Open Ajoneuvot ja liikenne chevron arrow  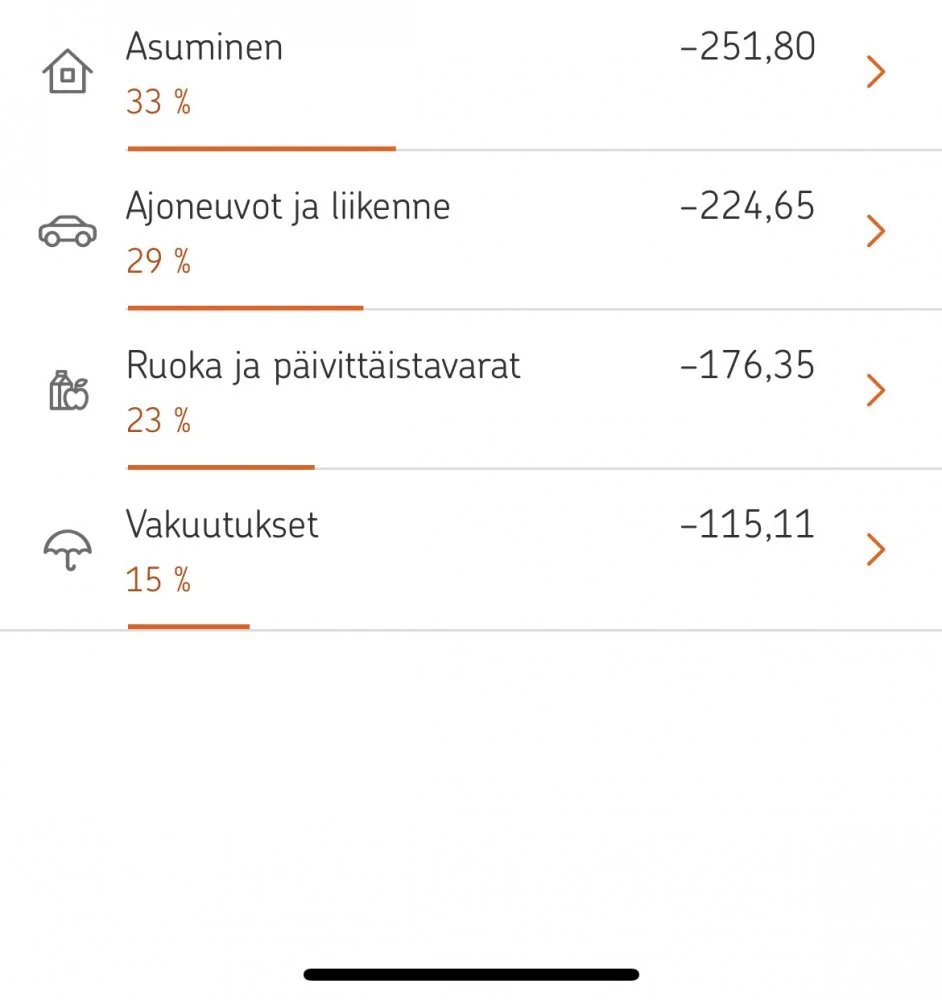(x=876, y=231)
